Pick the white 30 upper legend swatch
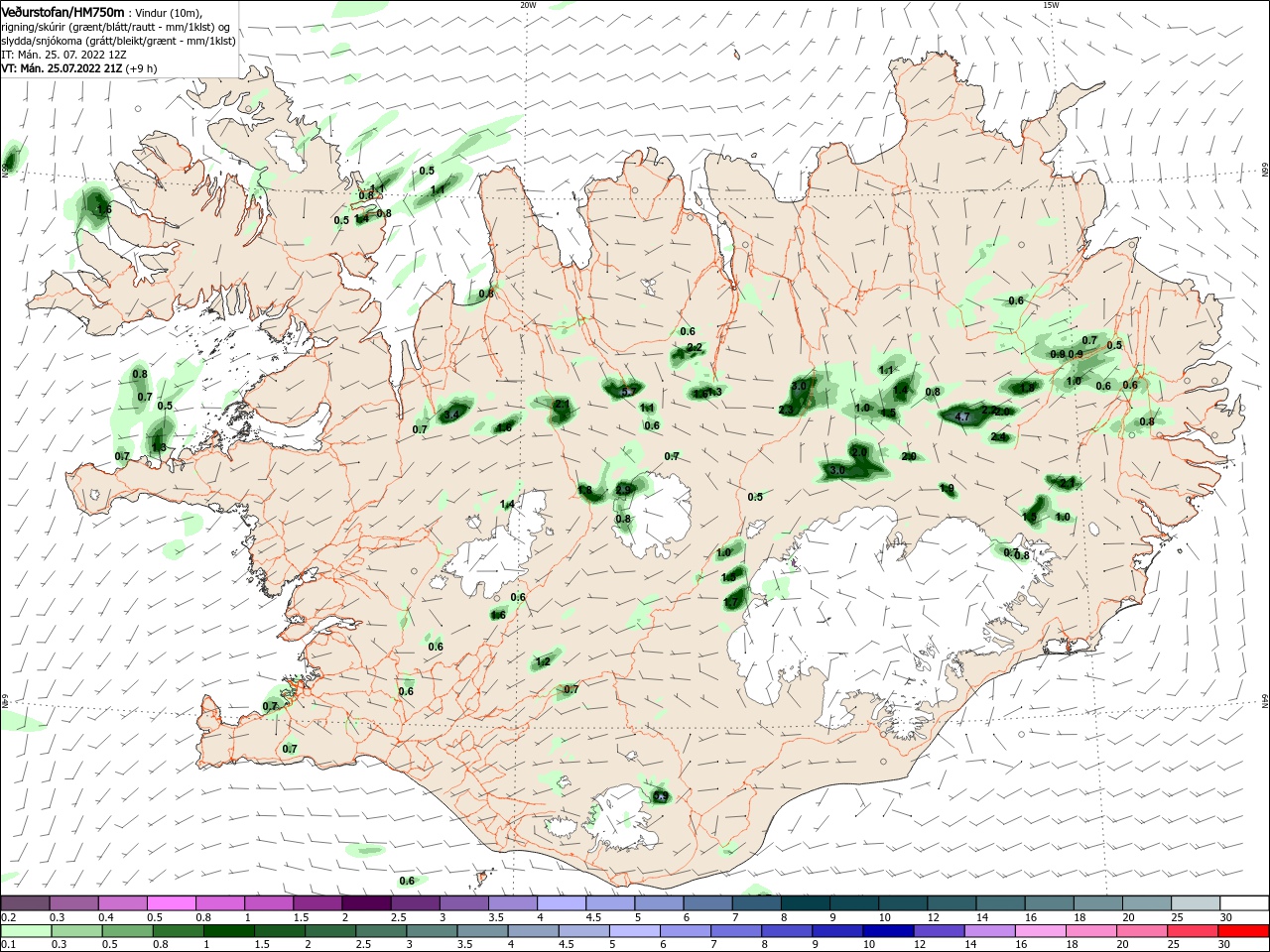The height and width of the screenshot is (952, 1270). click(x=1244, y=903)
